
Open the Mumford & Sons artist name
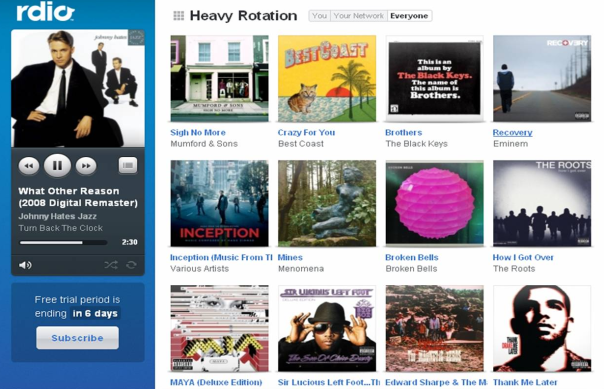tap(204, 144)
